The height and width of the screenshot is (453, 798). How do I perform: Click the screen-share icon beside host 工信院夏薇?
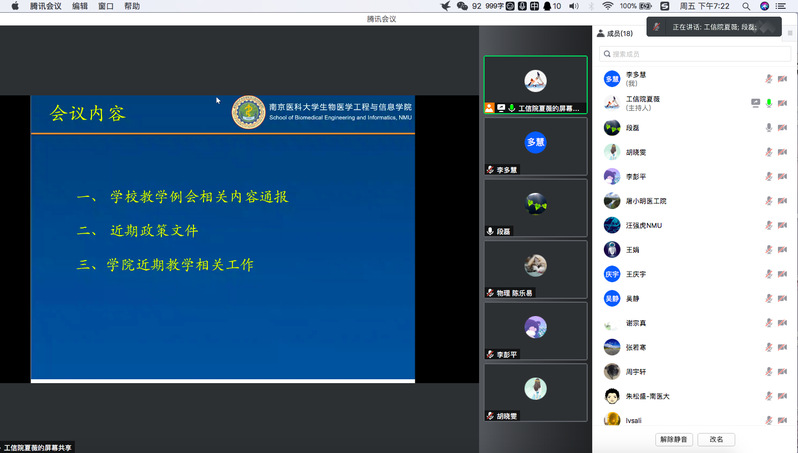[x=756, y=103]
